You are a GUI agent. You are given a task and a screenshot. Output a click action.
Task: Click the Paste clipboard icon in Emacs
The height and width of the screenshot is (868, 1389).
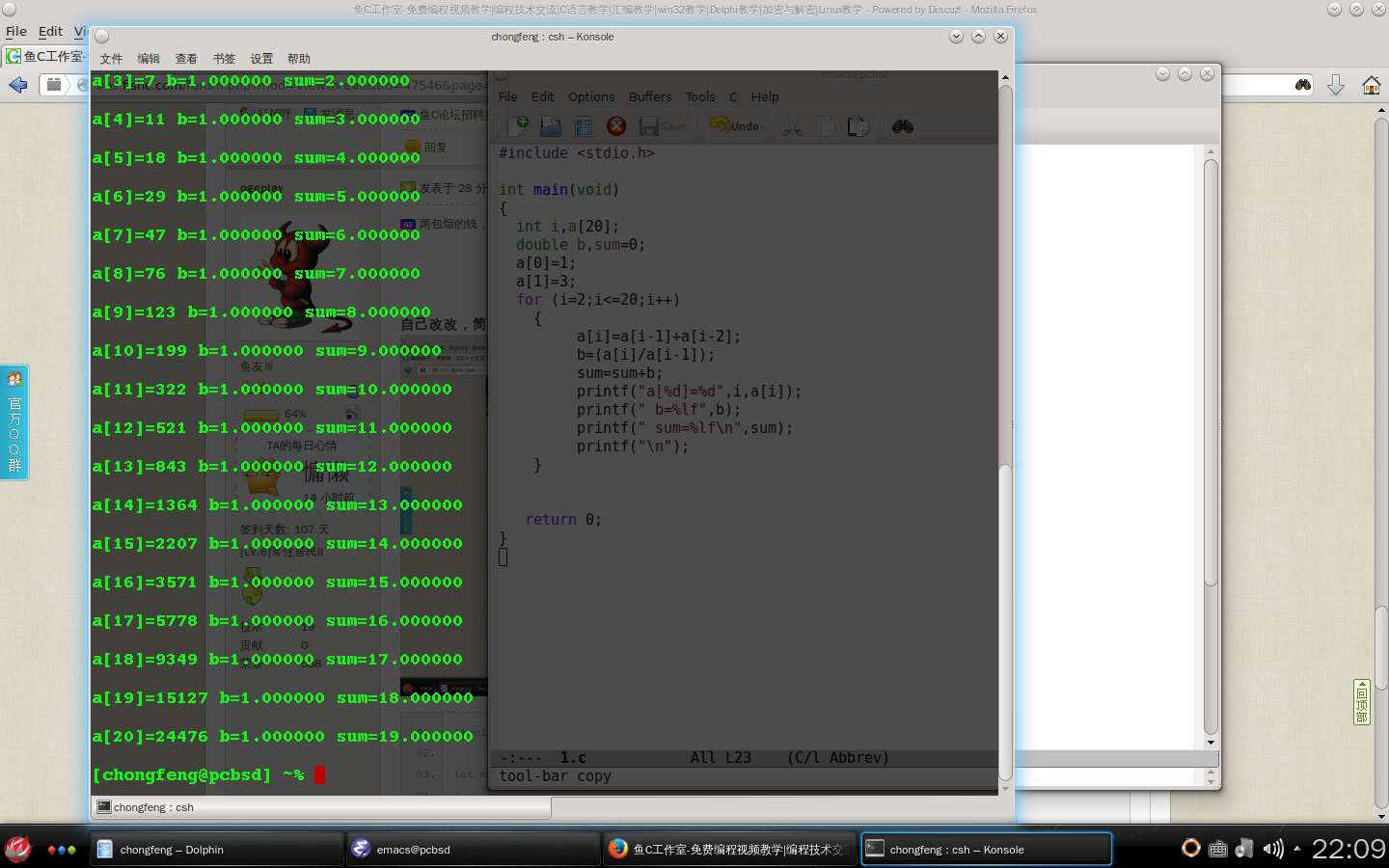click(858, 126)
